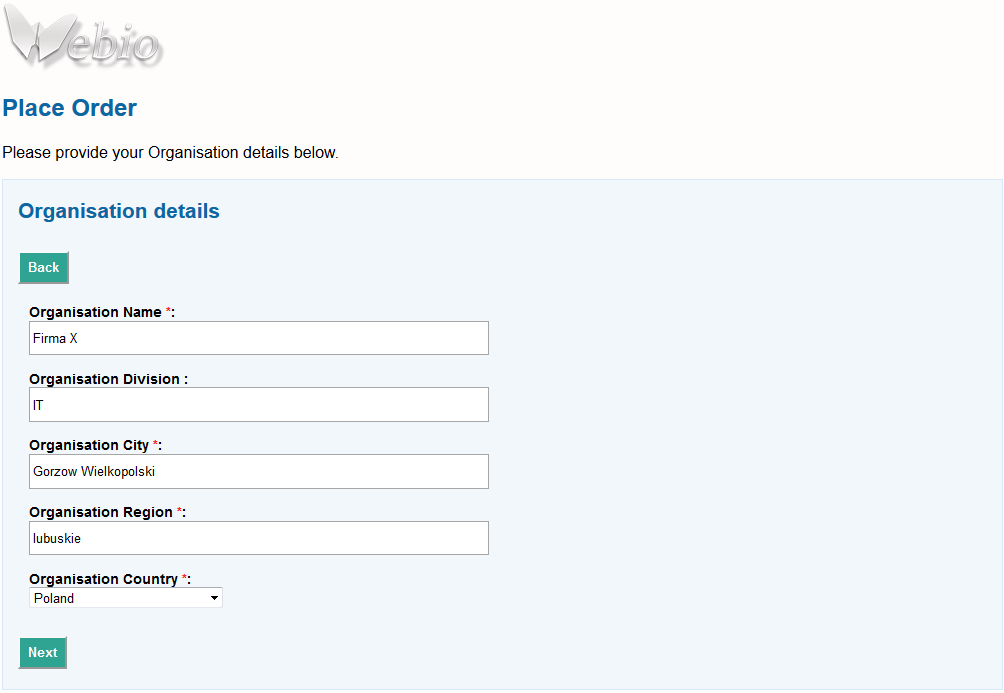Select the Organisation Region field with lubuskie
This screenshot has height=693, width=1004.
259,538
